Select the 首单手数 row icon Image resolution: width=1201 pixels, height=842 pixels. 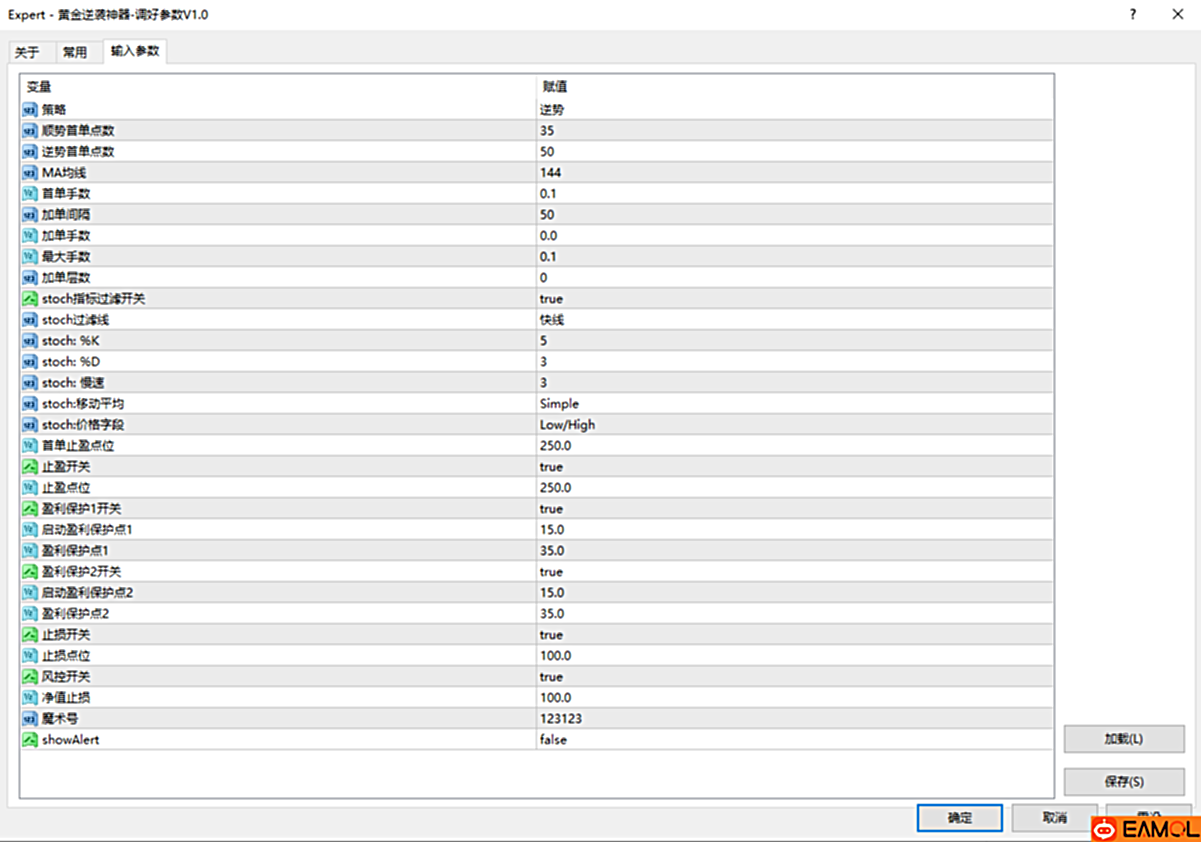coord(29,194)
